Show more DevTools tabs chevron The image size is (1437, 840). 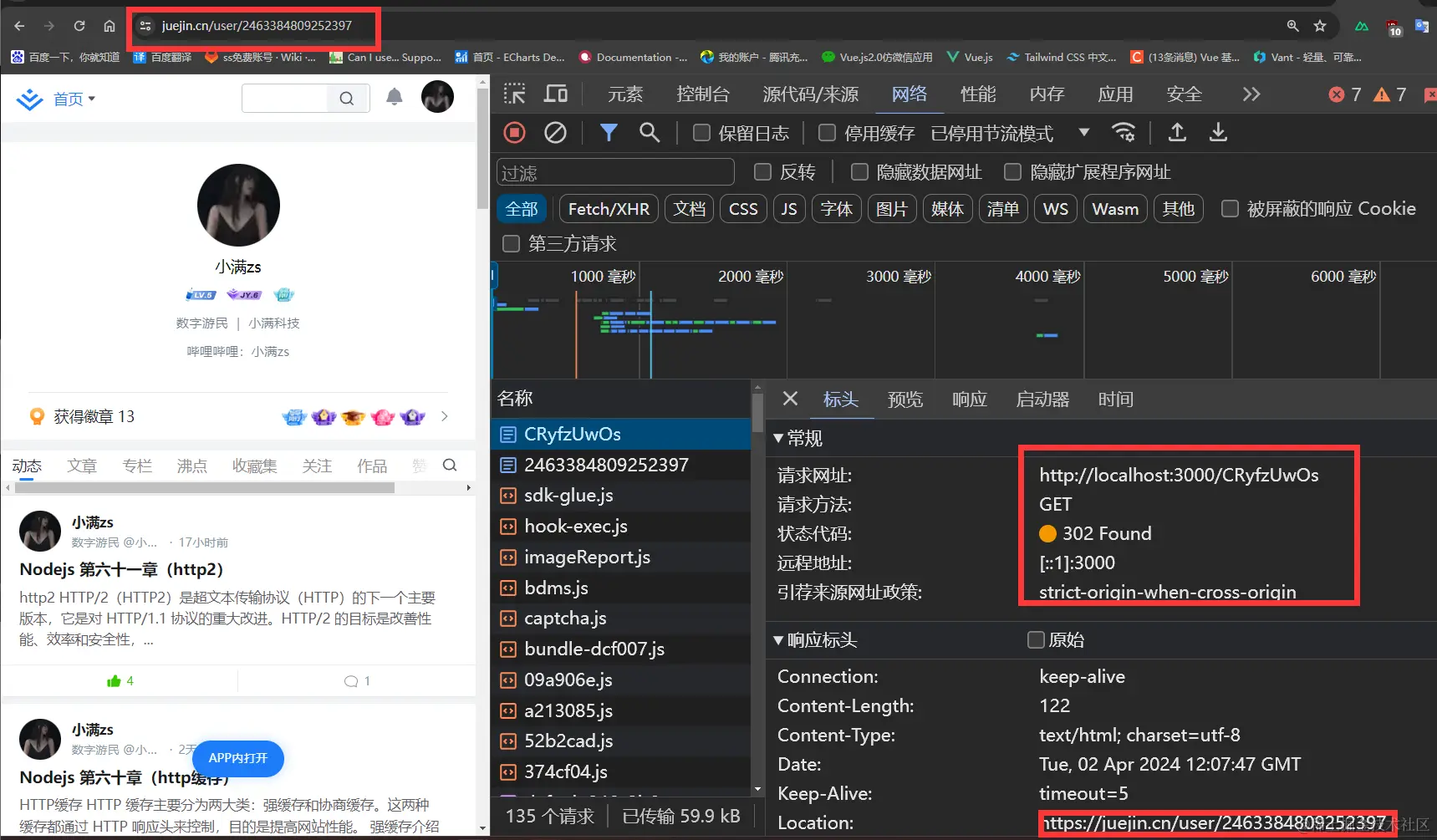(x=1251, y=94)
